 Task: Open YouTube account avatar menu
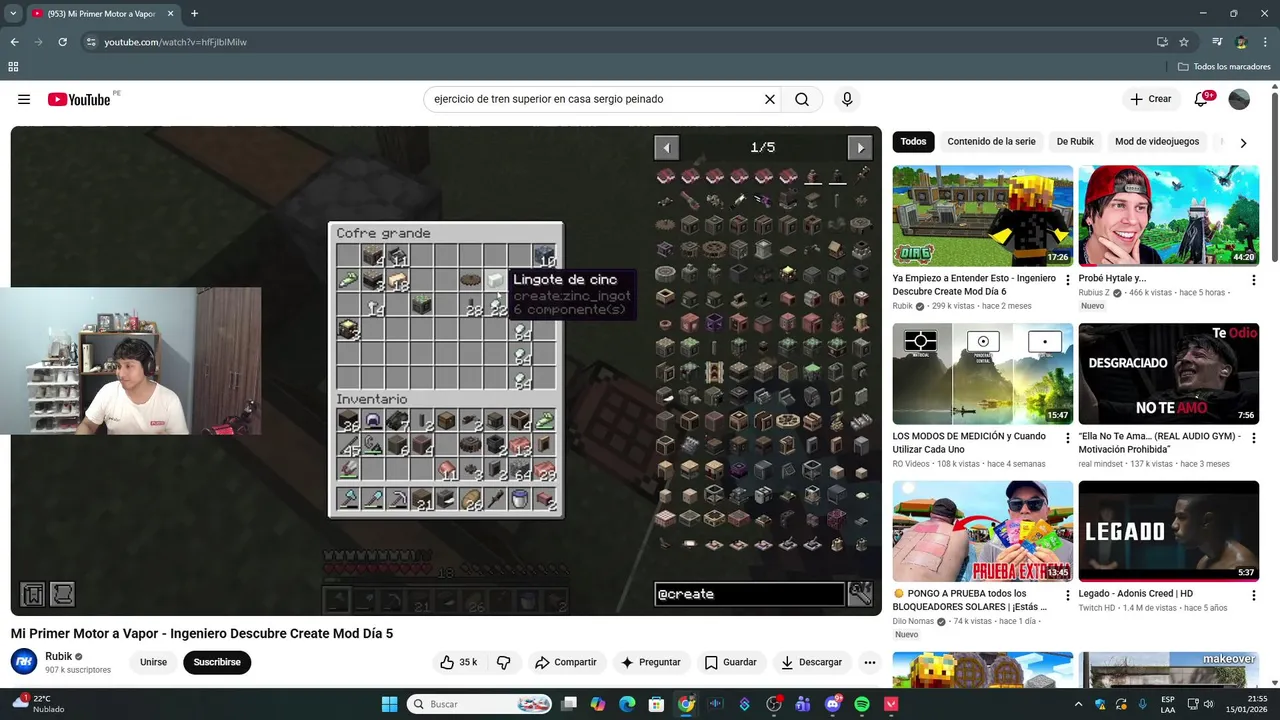point(1239,99)
